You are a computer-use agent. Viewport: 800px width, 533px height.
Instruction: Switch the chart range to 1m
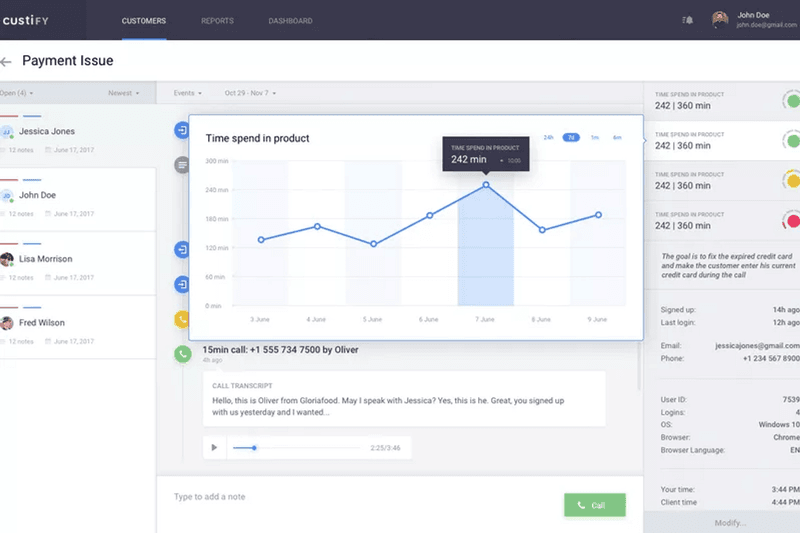(x=594, y=138)
